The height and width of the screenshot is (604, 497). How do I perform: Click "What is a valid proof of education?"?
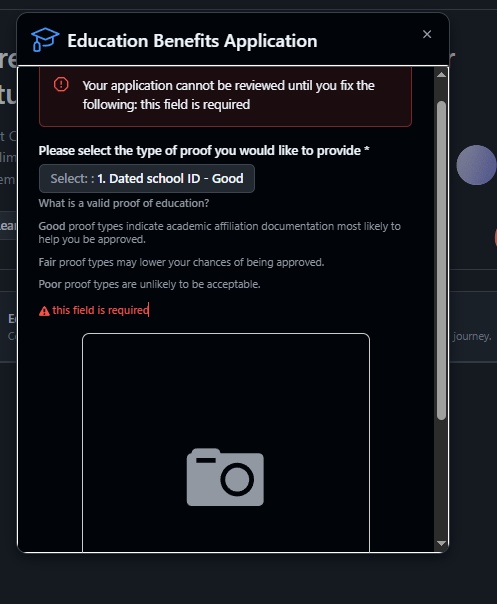click(124, 203)
